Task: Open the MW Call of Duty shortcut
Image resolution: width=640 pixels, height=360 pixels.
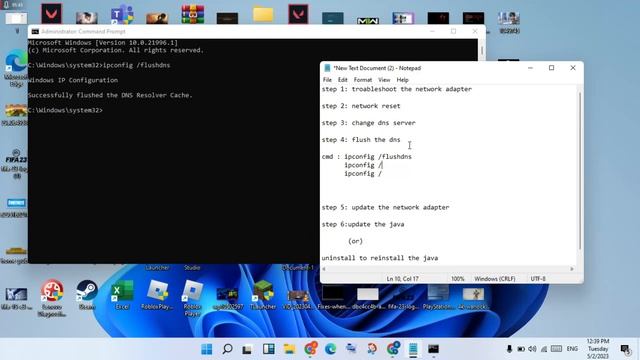Action: [x=368, y=20]
